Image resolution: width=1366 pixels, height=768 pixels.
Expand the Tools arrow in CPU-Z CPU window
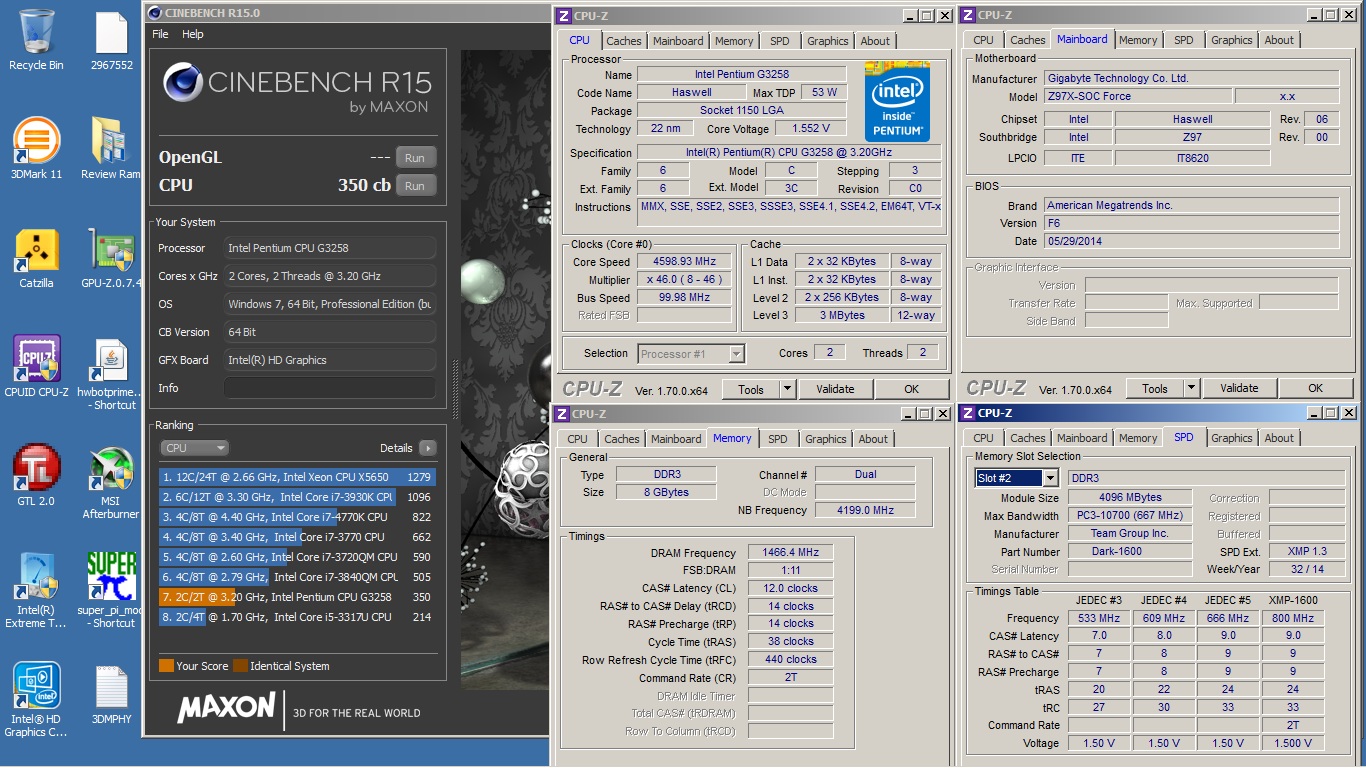(787, 389)
